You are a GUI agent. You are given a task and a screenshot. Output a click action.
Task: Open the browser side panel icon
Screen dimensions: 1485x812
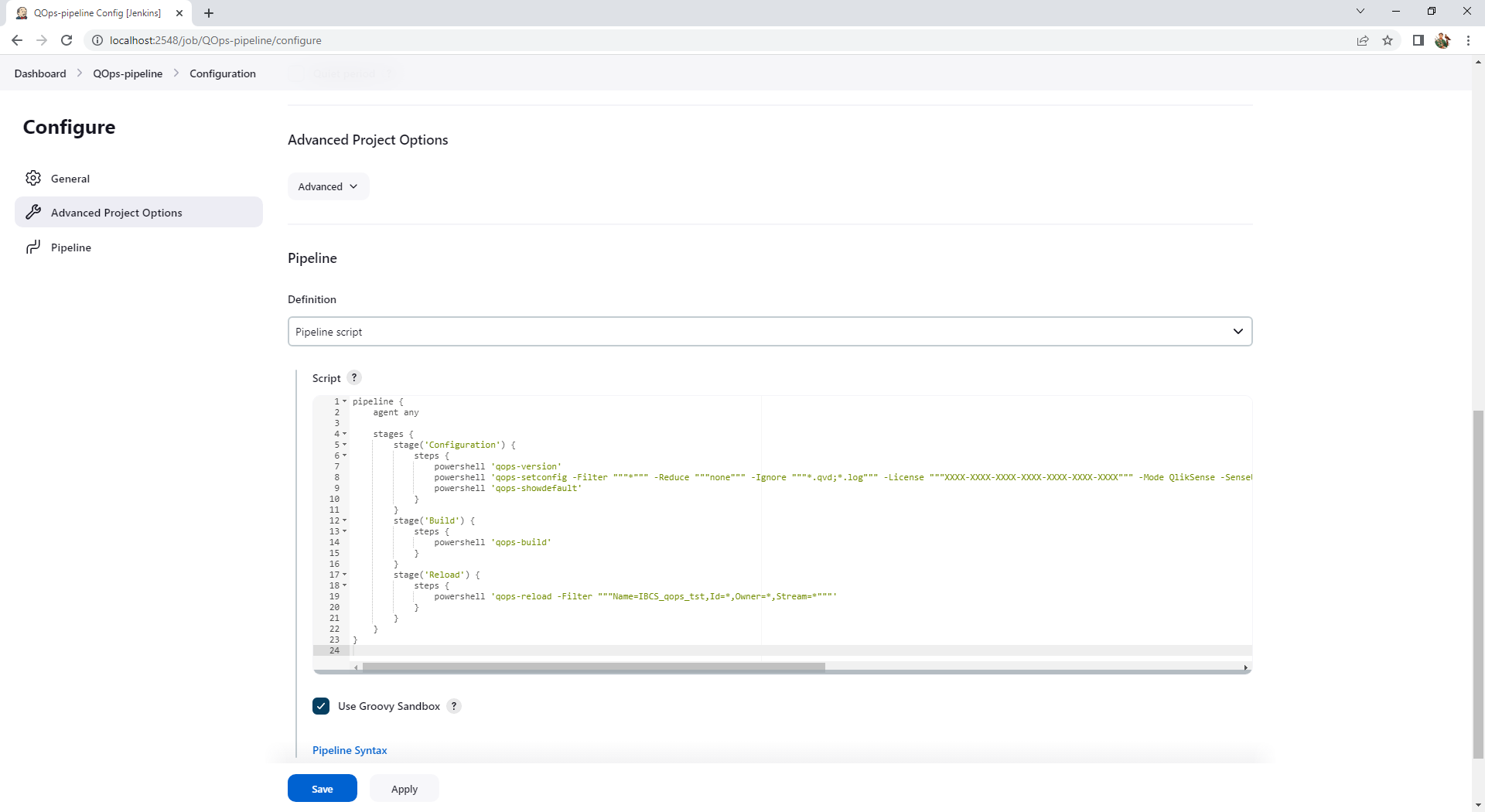click(1418, 40)
